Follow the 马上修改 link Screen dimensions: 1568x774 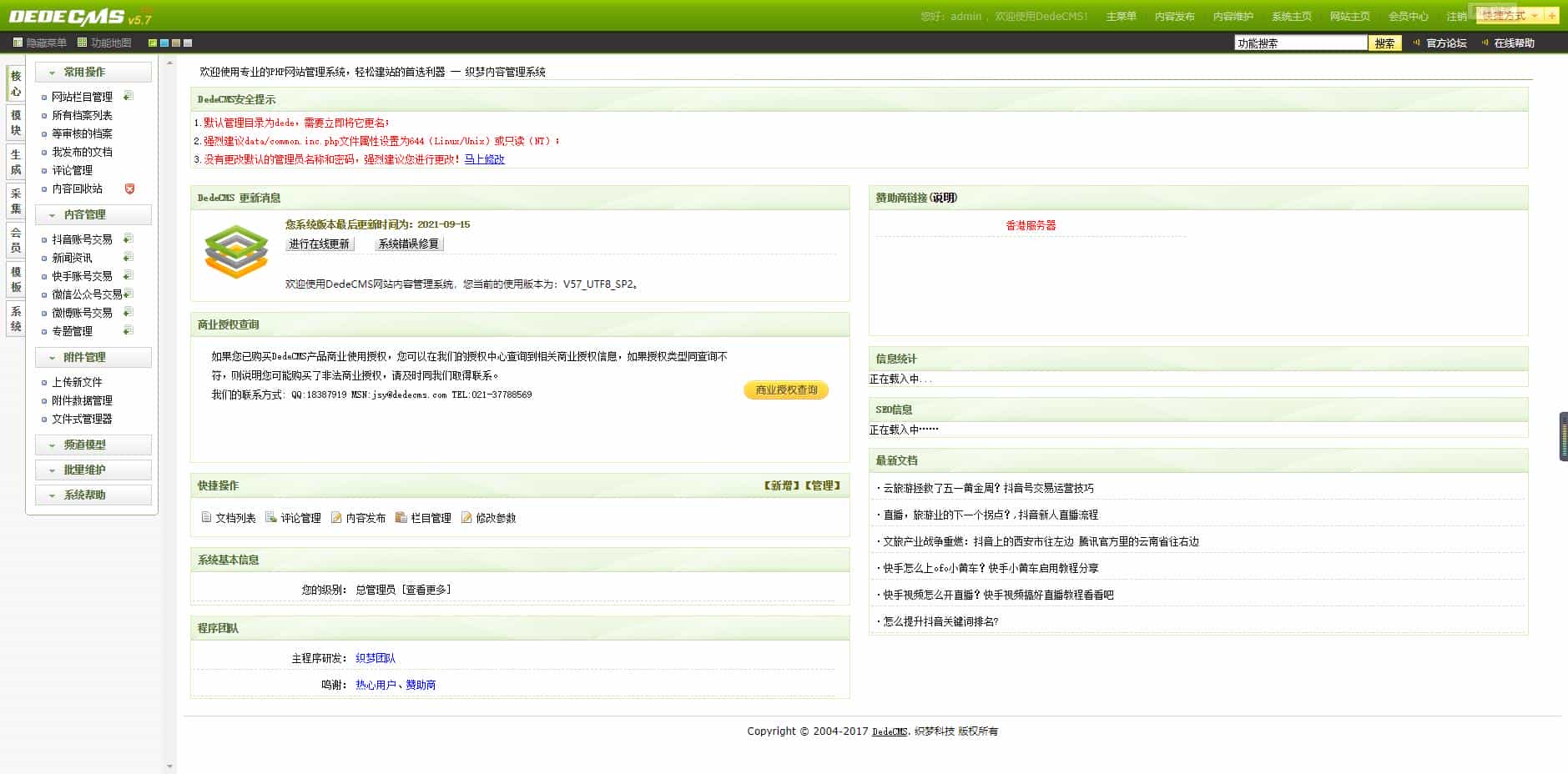[x=485, y=159]
